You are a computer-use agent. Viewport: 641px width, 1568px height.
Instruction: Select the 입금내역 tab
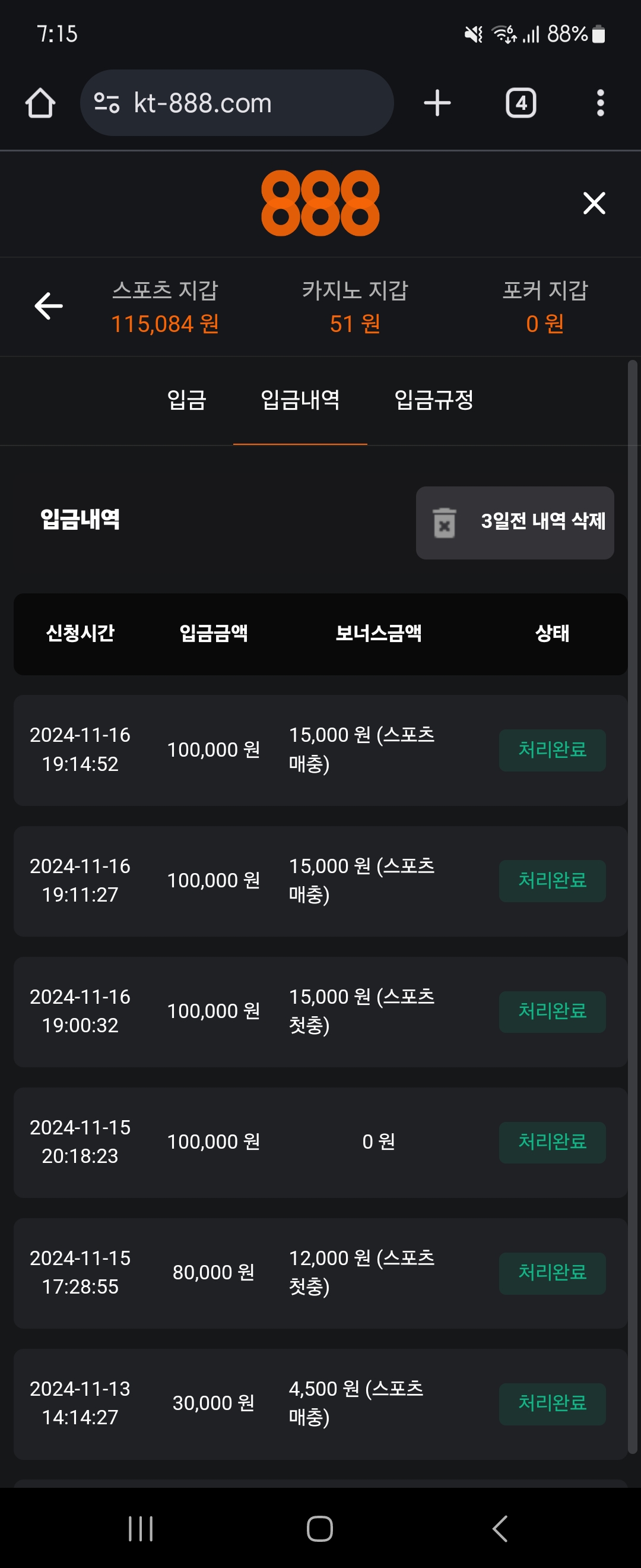pos(300,400)
